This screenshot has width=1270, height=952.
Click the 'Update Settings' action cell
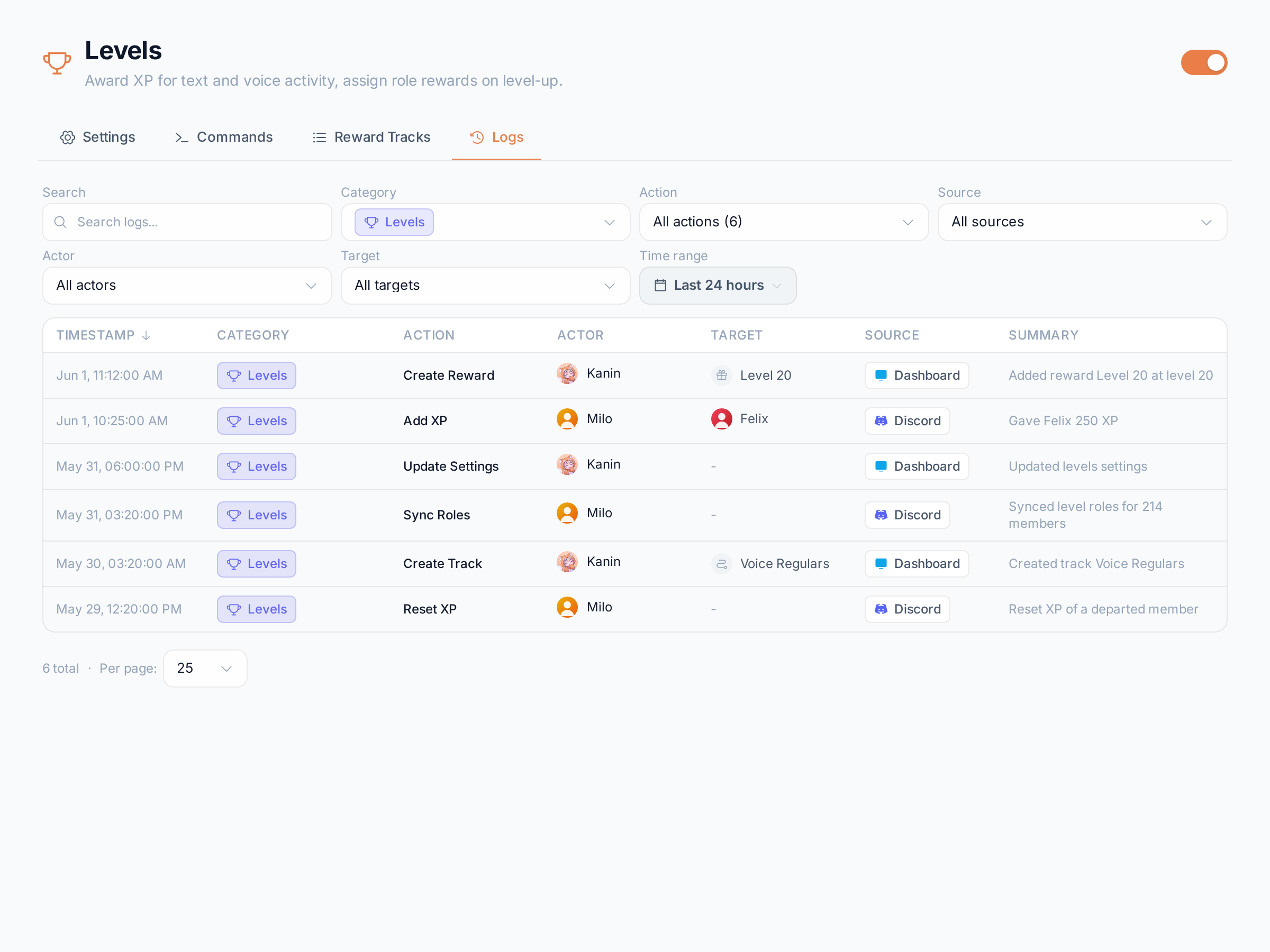click(451, 466)
